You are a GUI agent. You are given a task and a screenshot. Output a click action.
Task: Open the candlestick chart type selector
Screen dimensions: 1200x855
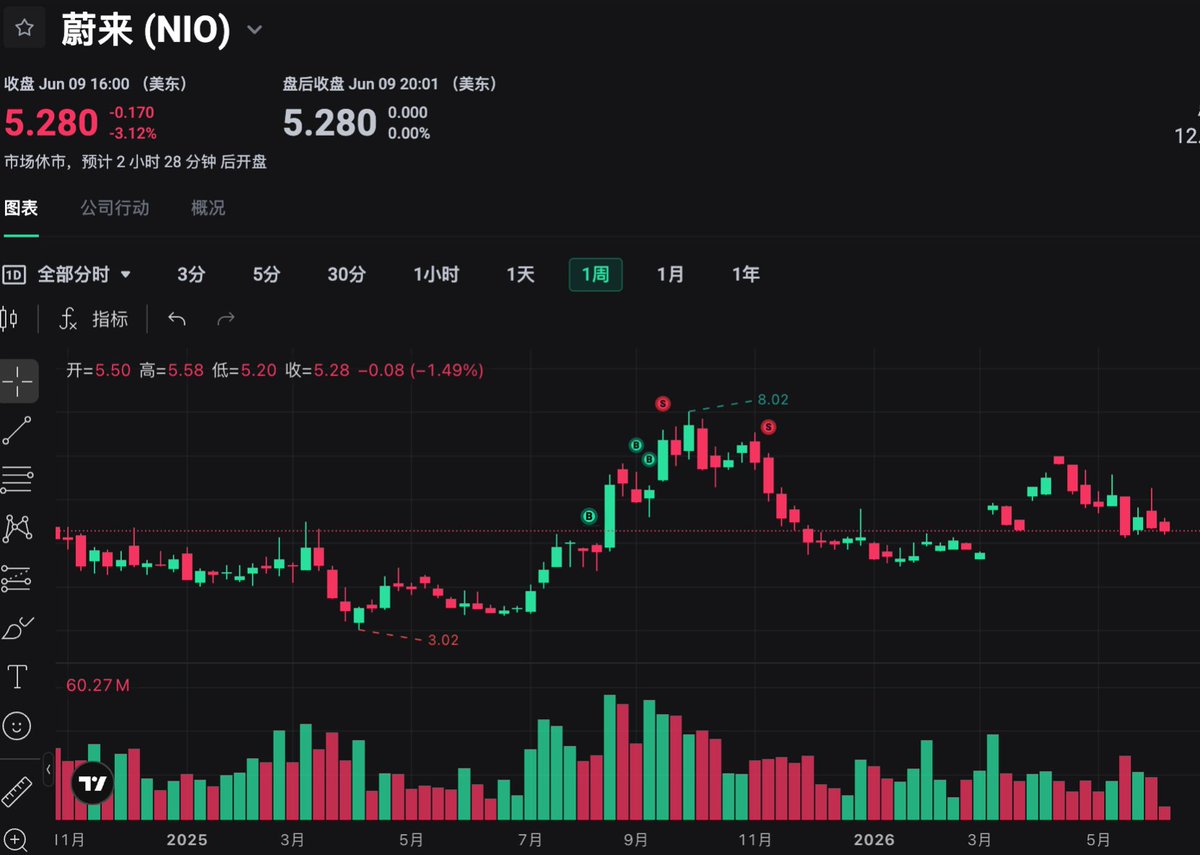(10, 319)
